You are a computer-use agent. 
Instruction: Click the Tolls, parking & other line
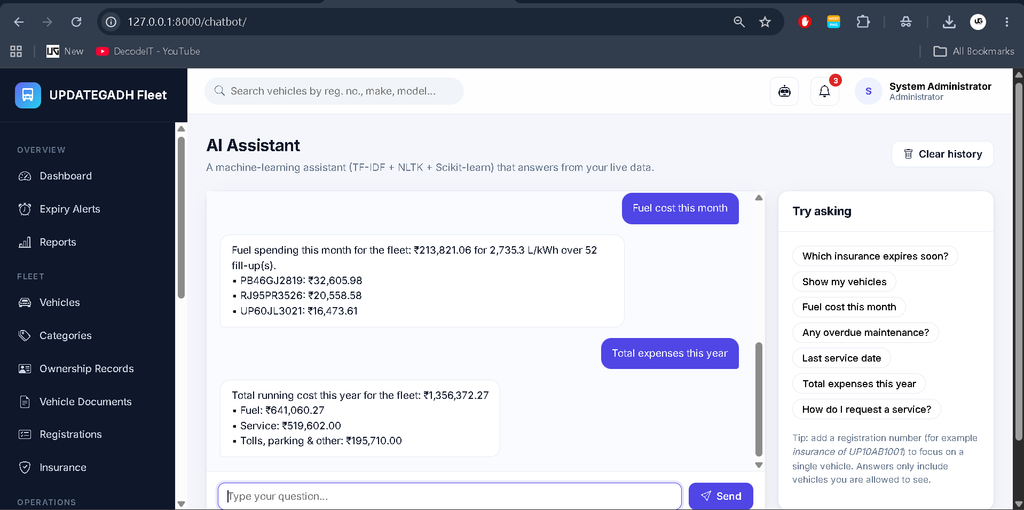317,441
